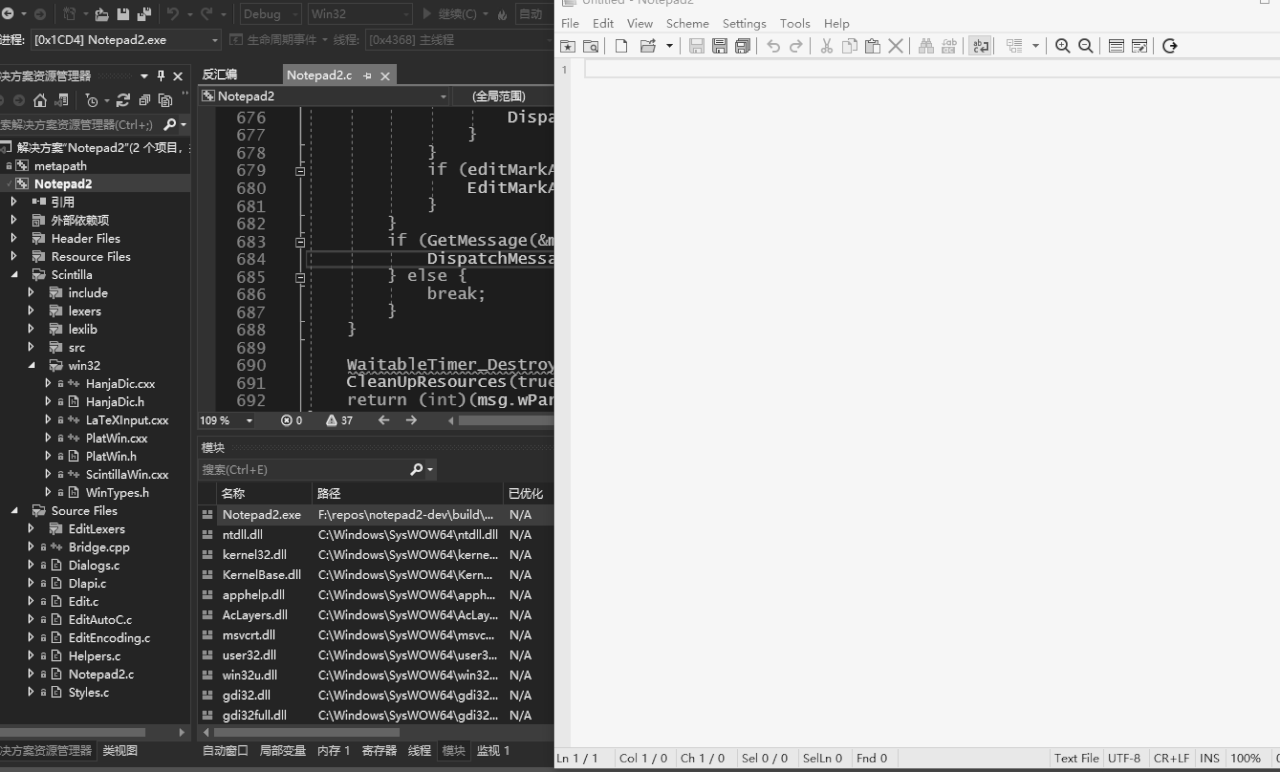This screenshot has height=772, width=1280.
Task: Pin the Solution Explorer panel
Action: click(159, 75)
